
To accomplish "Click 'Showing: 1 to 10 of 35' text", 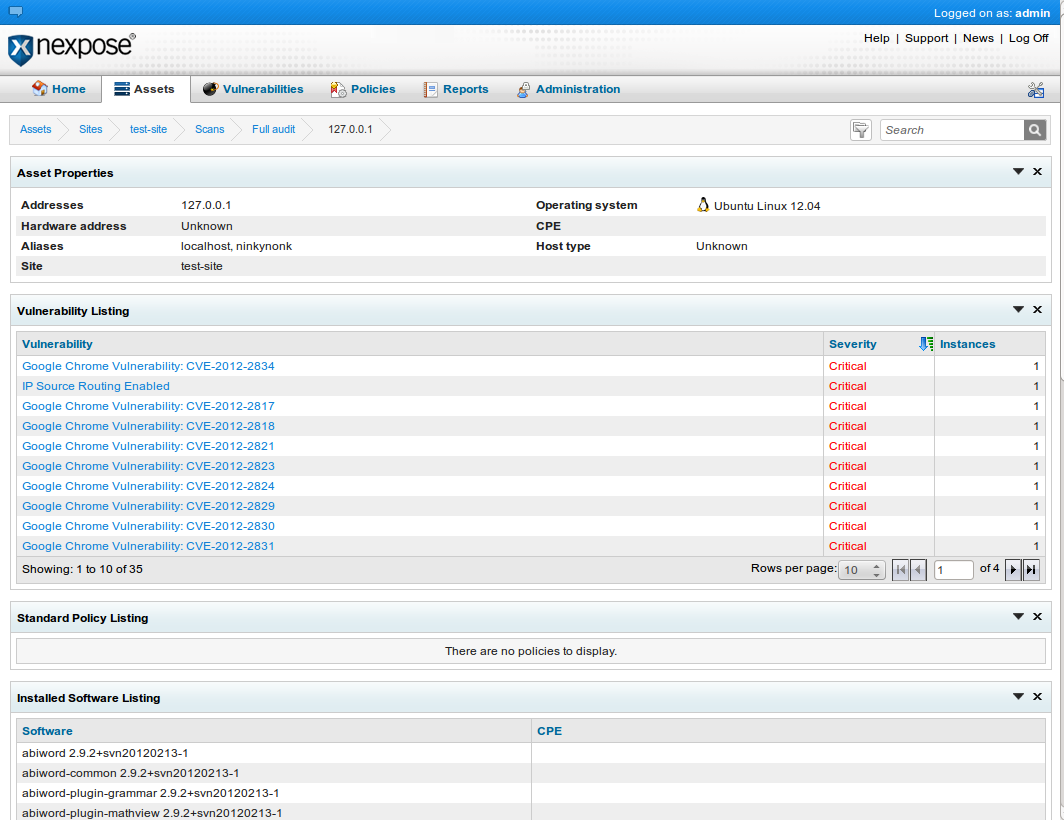I will point(82,569).
